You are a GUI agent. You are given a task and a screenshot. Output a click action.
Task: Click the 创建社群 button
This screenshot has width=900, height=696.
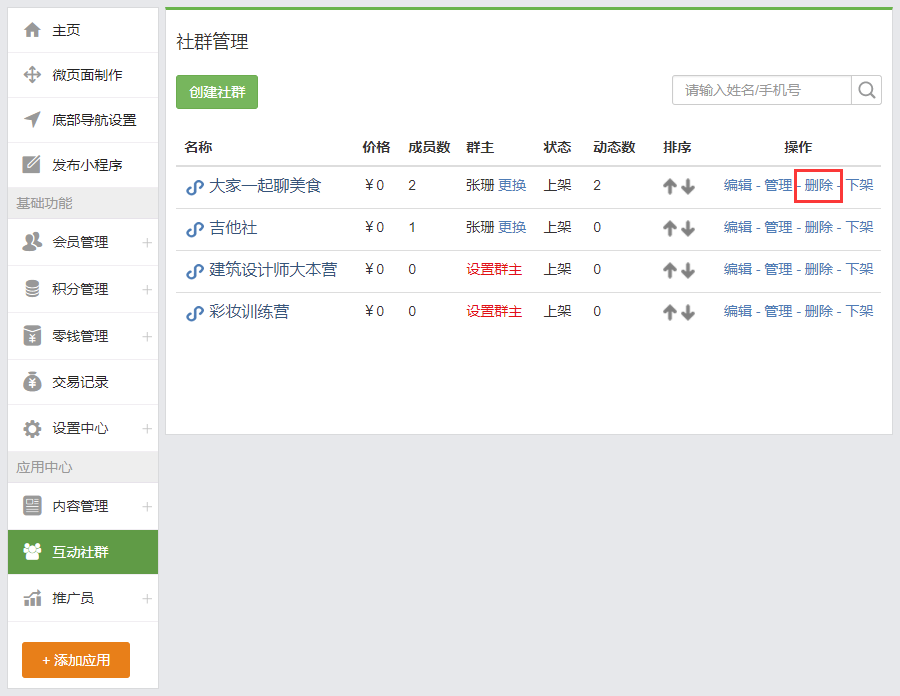[x=217, y=92]
